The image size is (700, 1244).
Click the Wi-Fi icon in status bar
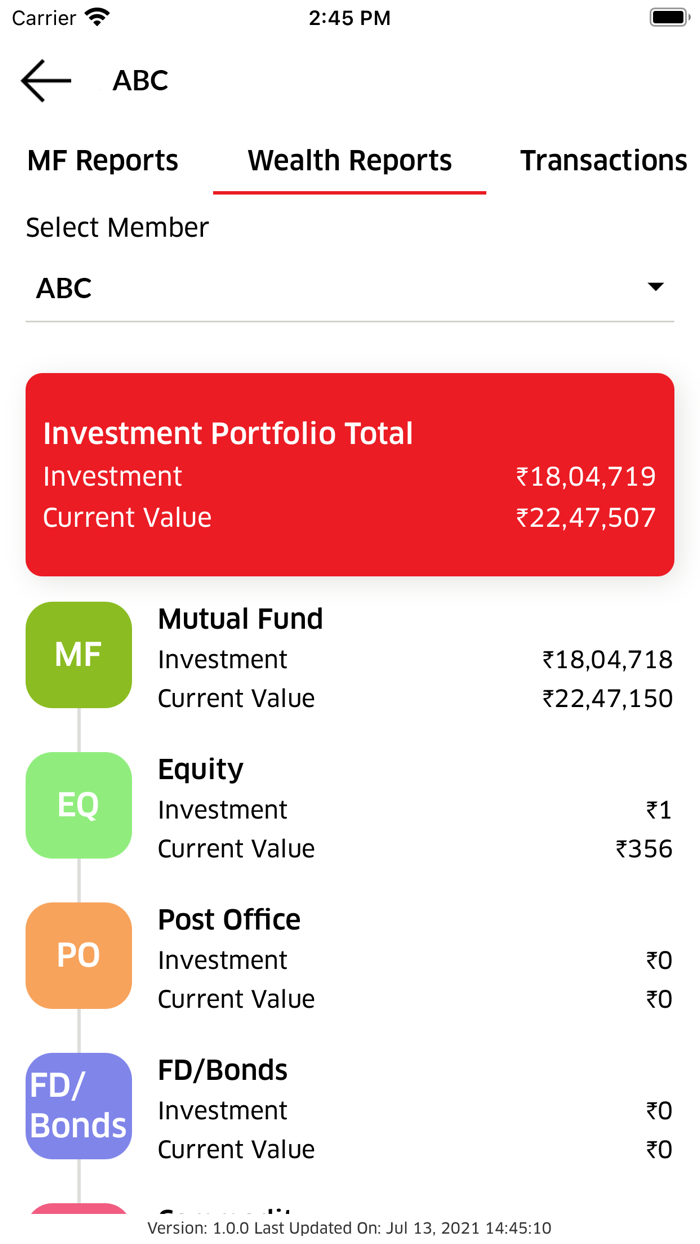pos(95,15)
